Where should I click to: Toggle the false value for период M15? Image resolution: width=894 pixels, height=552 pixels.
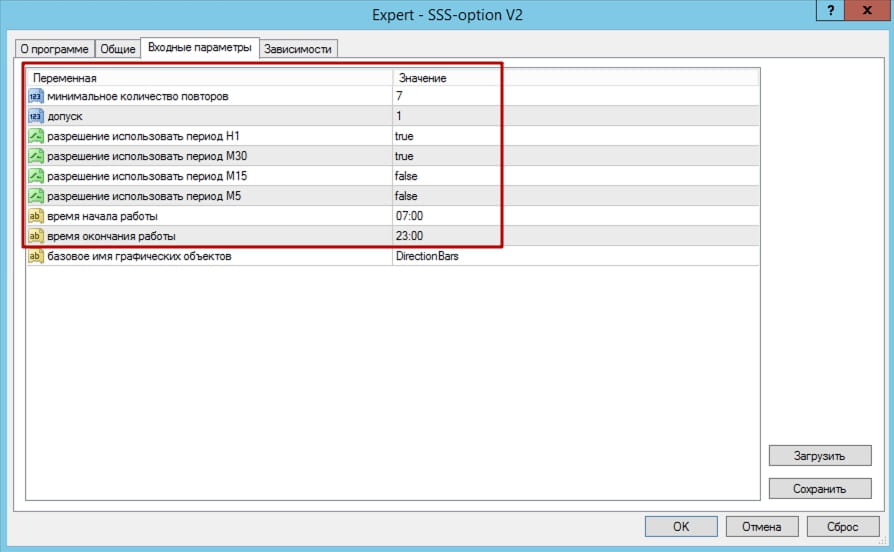[405, 176]
